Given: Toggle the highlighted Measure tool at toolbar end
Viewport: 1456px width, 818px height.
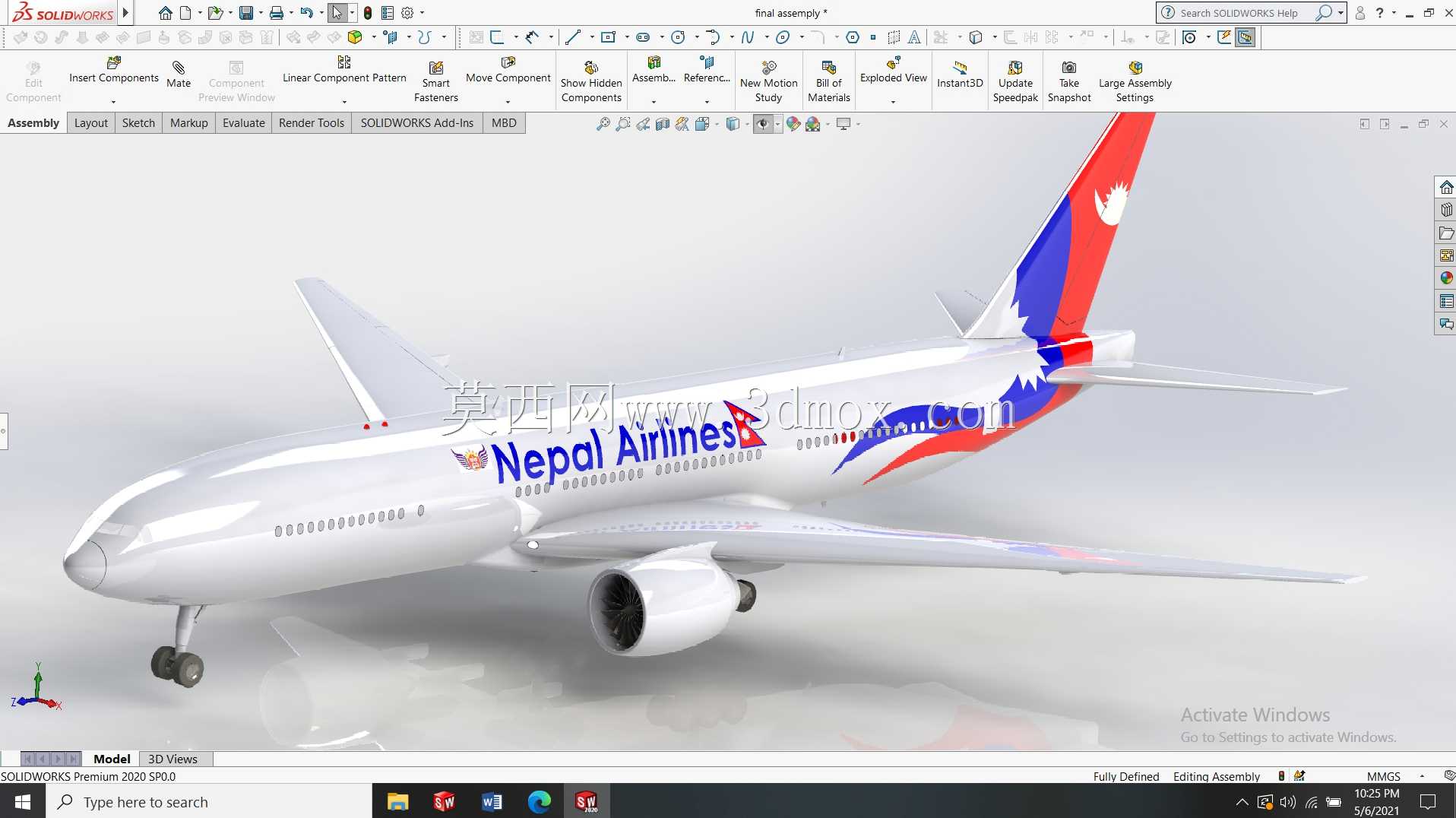Looking at the screenshot, I should point(1245,36).
